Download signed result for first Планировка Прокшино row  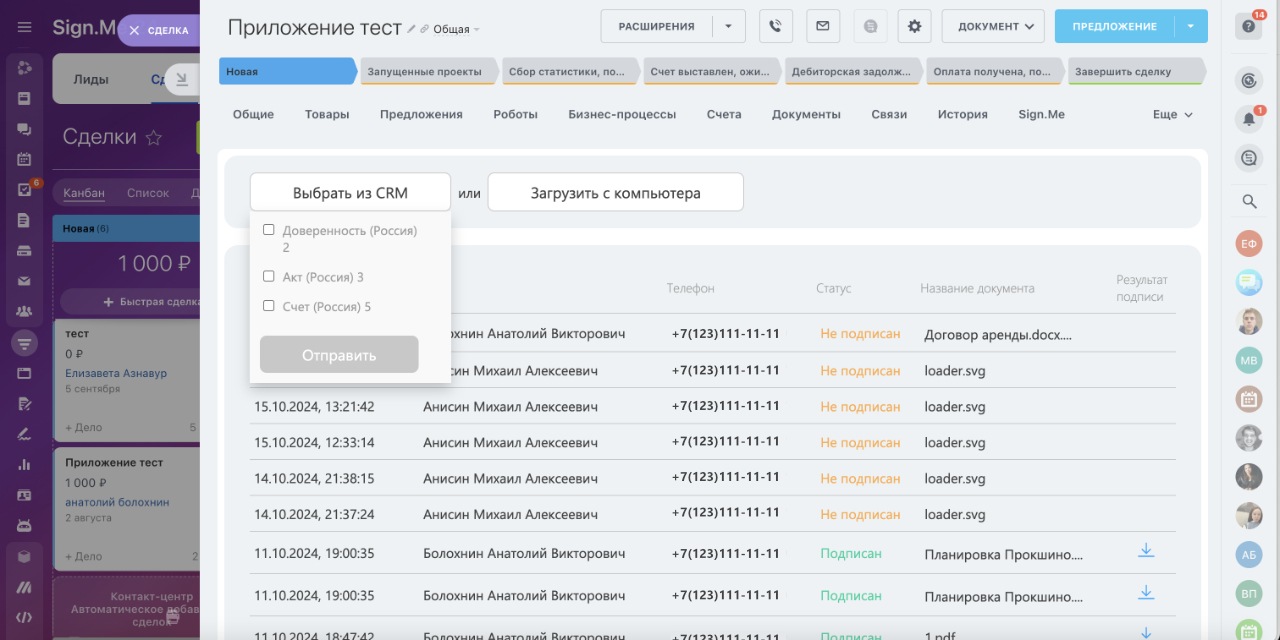click(x=1146, y=551)
